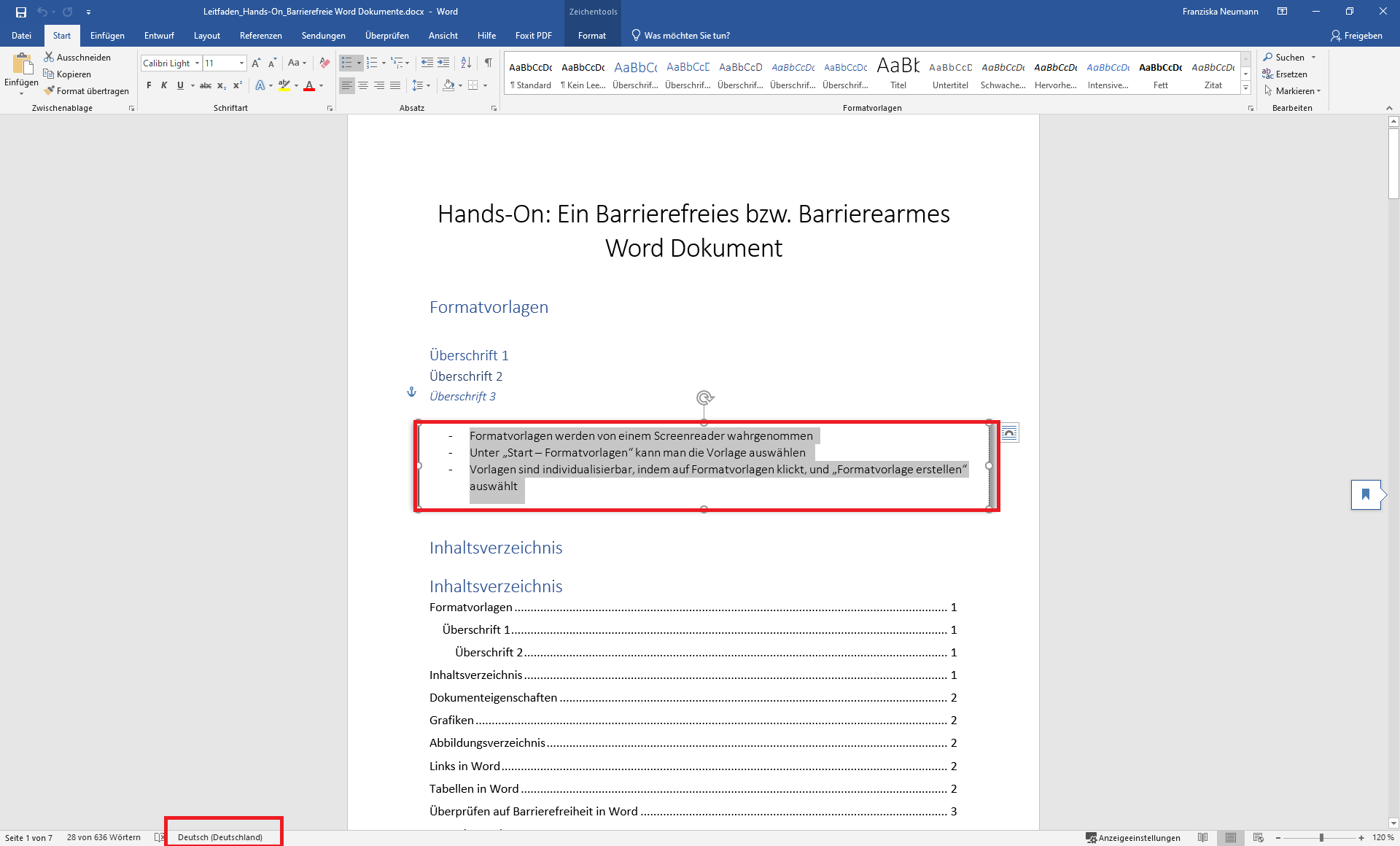
Task: Toggle bold with the F button
Action: [149, 86]
